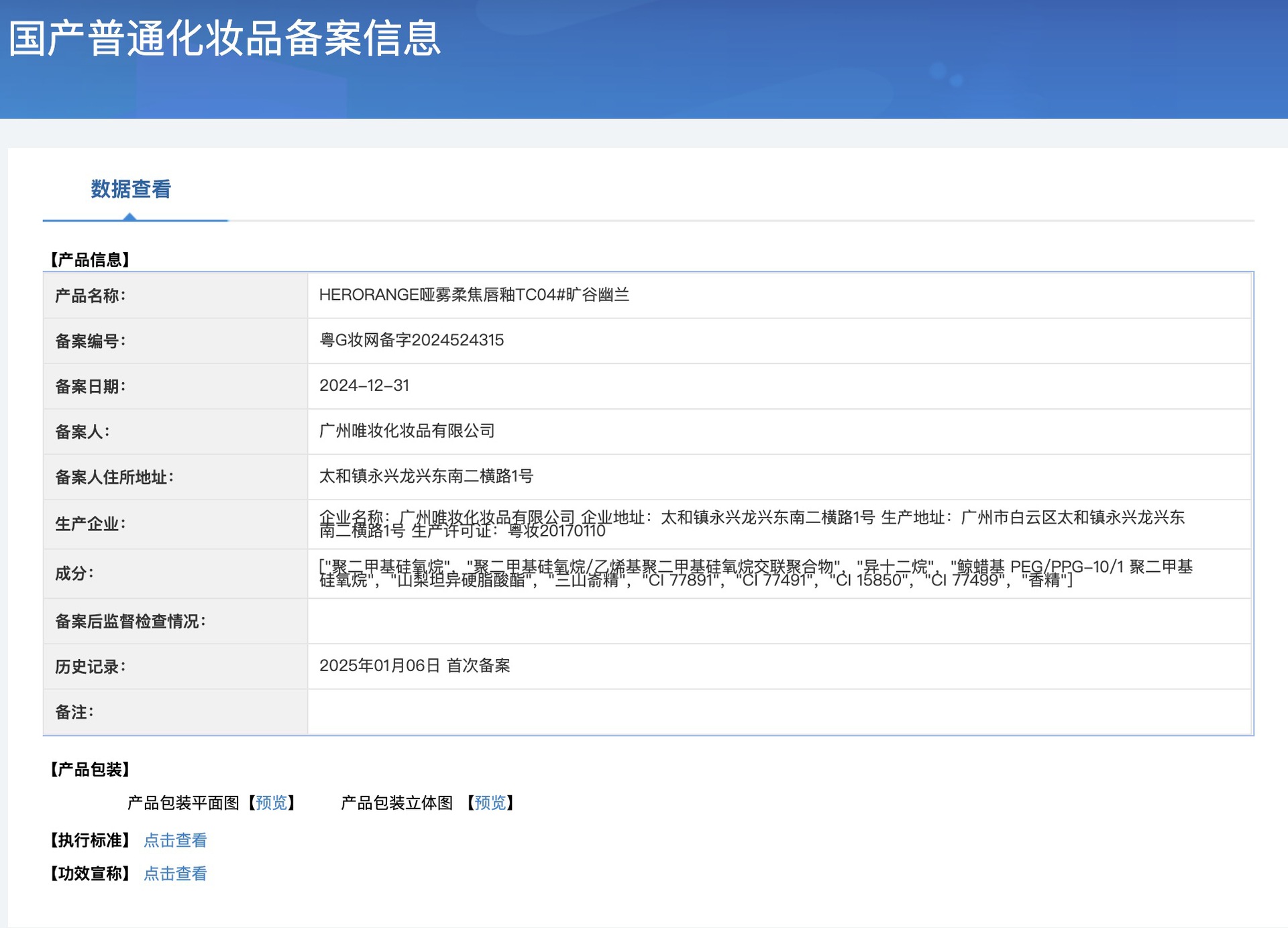
Task: Click the 产品包装立体图 label
Action: (396, 803)
